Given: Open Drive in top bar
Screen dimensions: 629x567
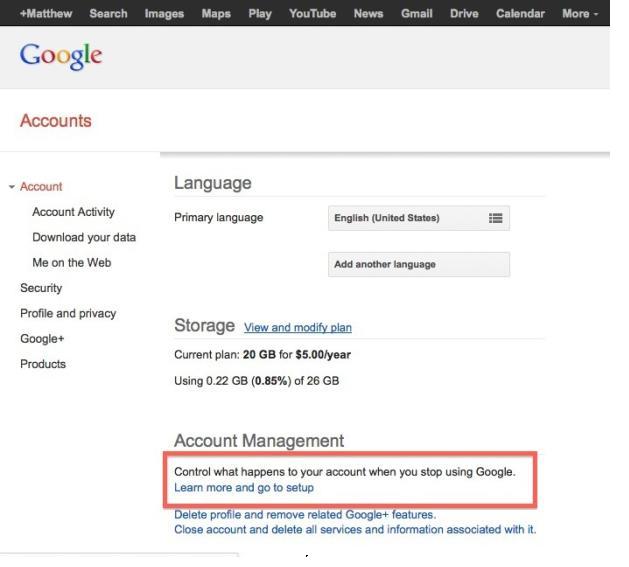Looking at the screenshot, I should pyautogui.click(x=464, y=14).
